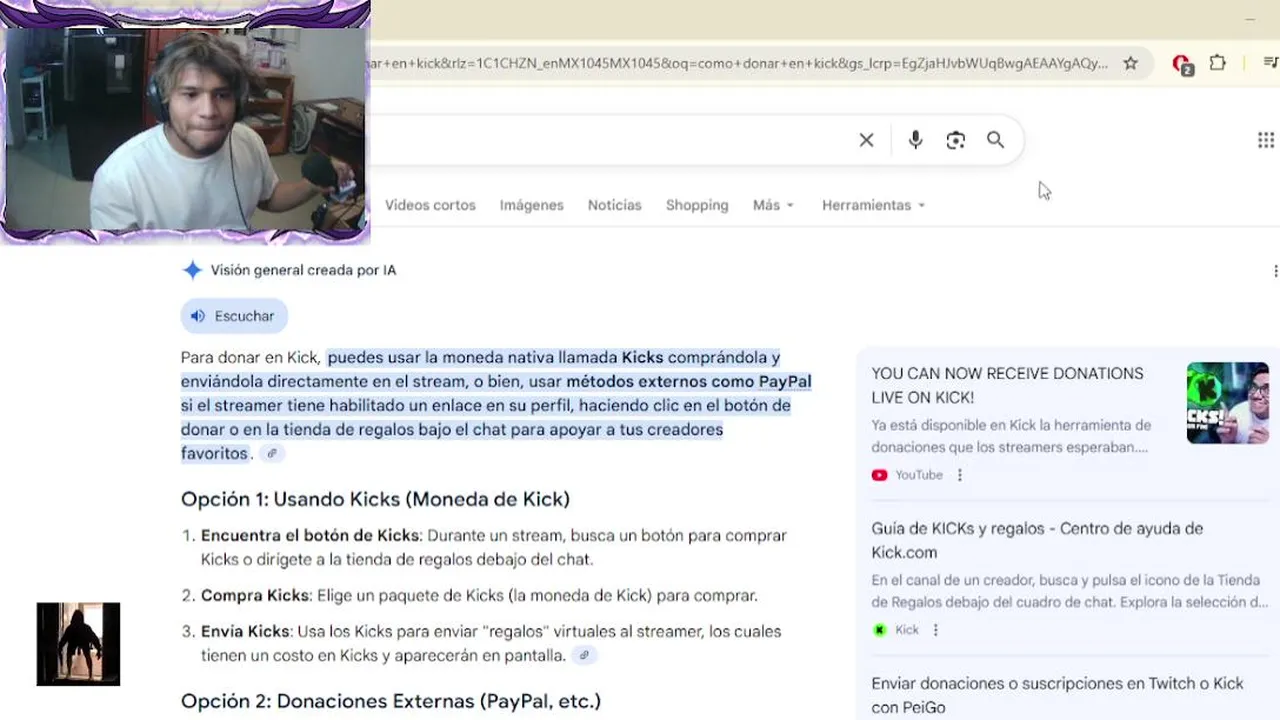Open 'Guía de KICKs y regalos' help article
1280x720 pixels.
pos(1037,540)
